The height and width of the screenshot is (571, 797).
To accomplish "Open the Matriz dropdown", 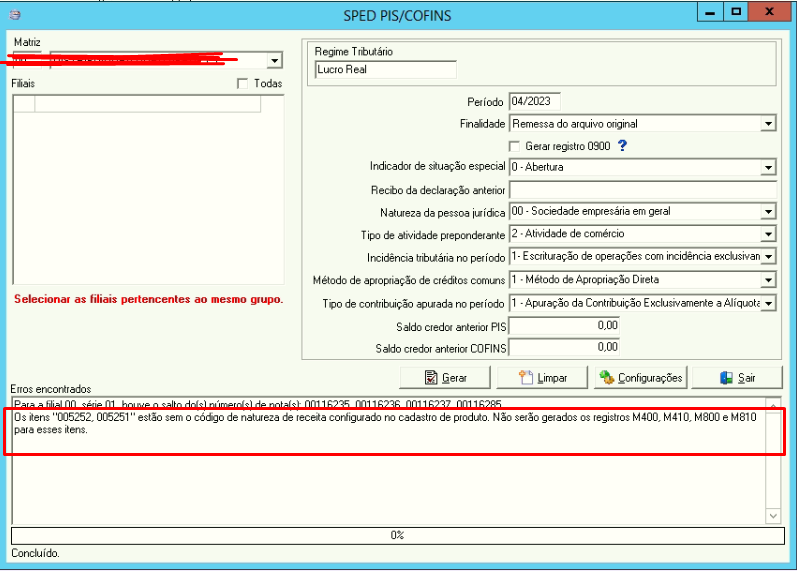I will (274, 61).
